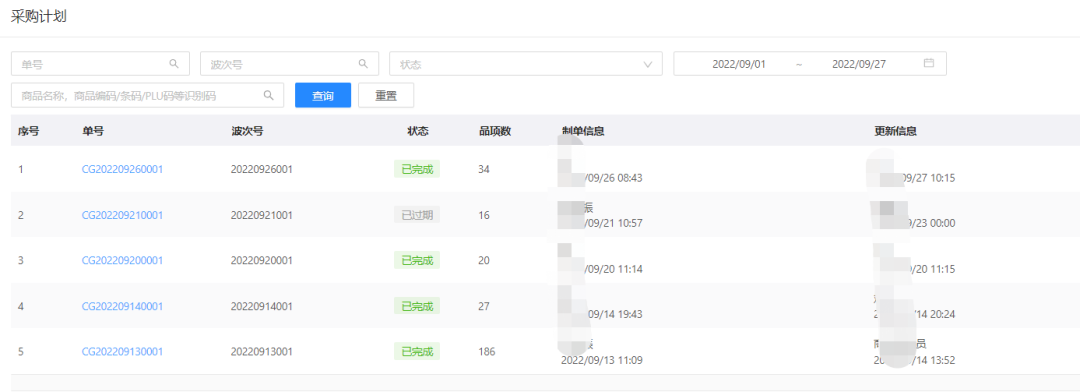Open order CG202209130001
This screenshot has width=1080, height=392.
coord(123,351)
